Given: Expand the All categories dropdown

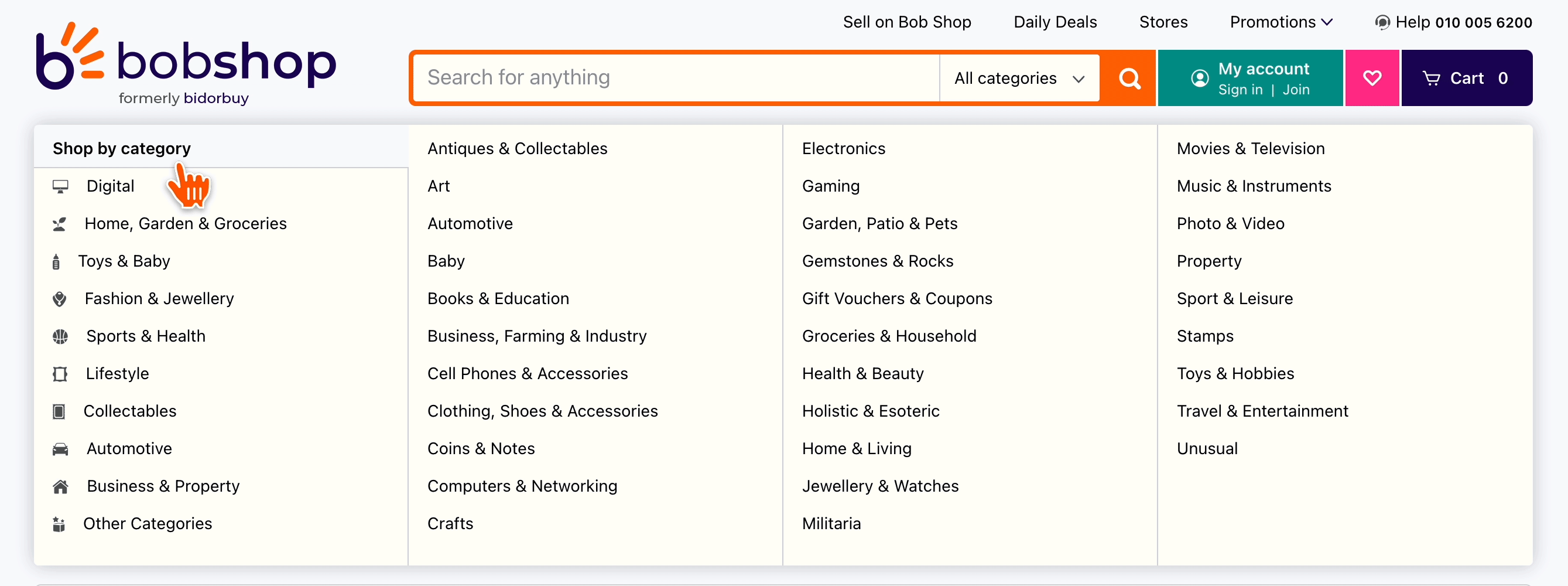Looking at the screenshot, I should click(x=1019, y=78).
